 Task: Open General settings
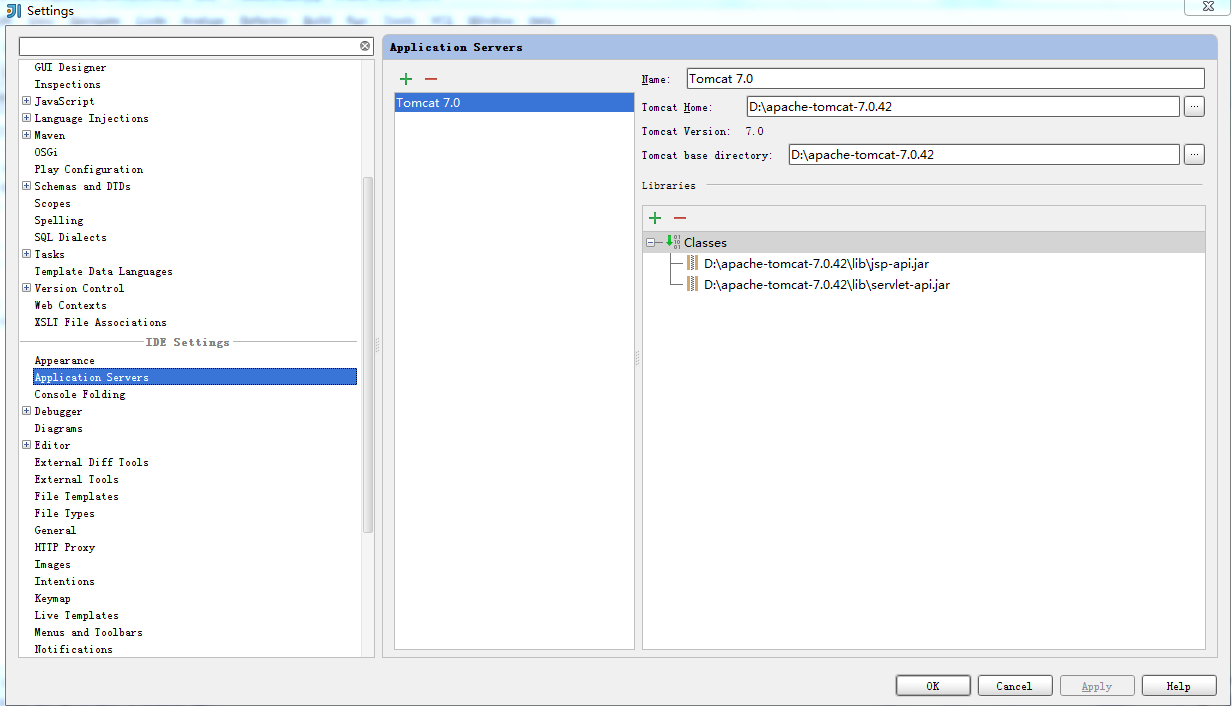click(55, 530)
